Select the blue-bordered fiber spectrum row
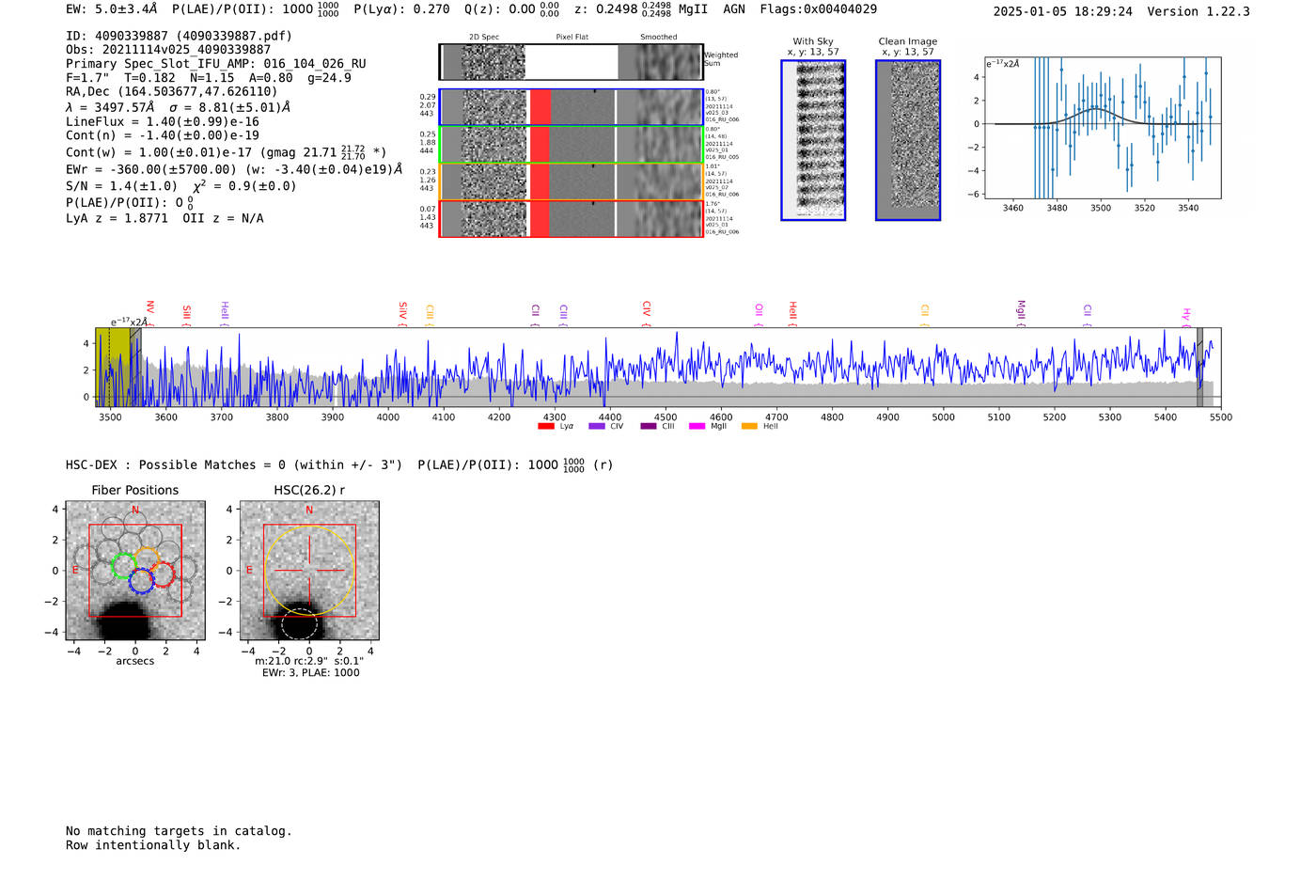Image resolution: width=1316 pixels, height=896 pixels. coord(572,107)
